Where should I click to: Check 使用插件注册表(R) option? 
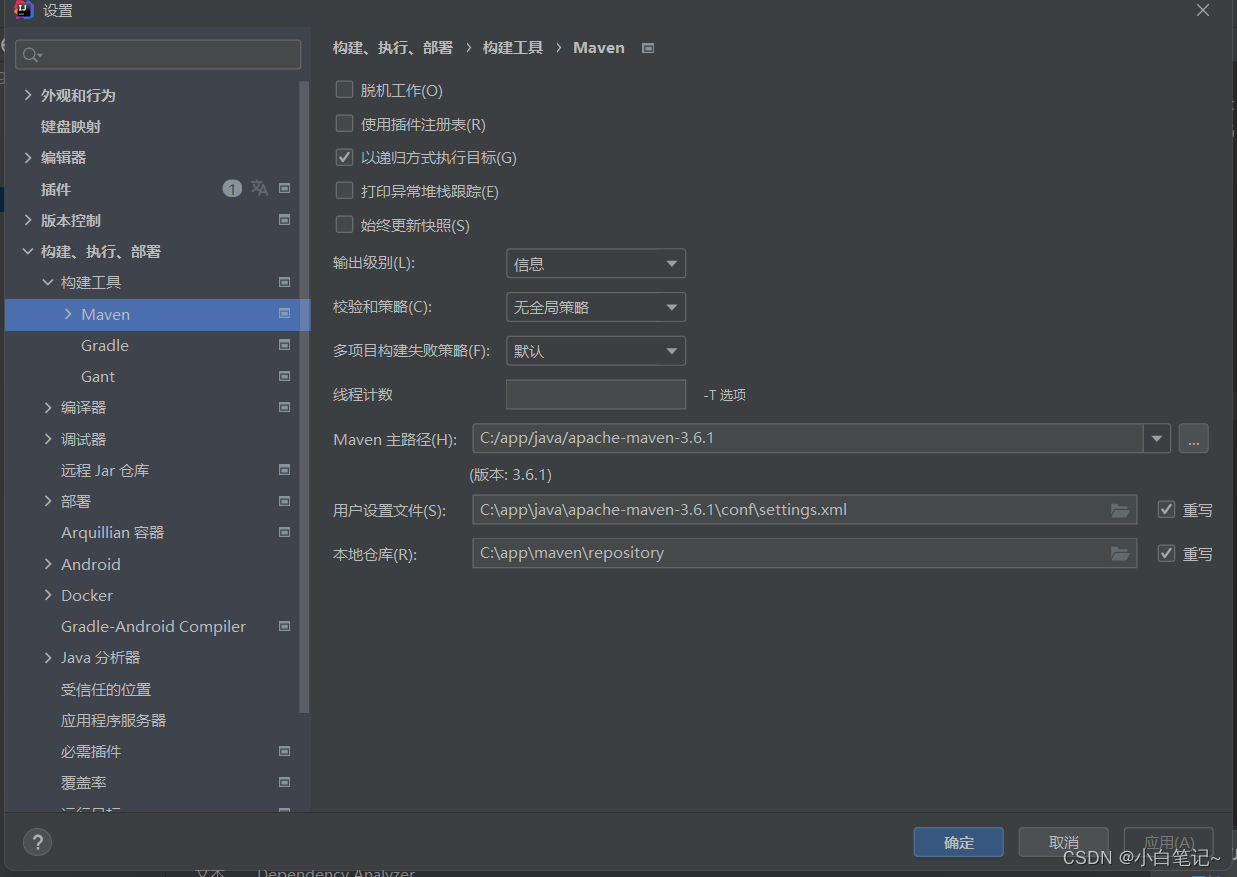click(344, 124)
